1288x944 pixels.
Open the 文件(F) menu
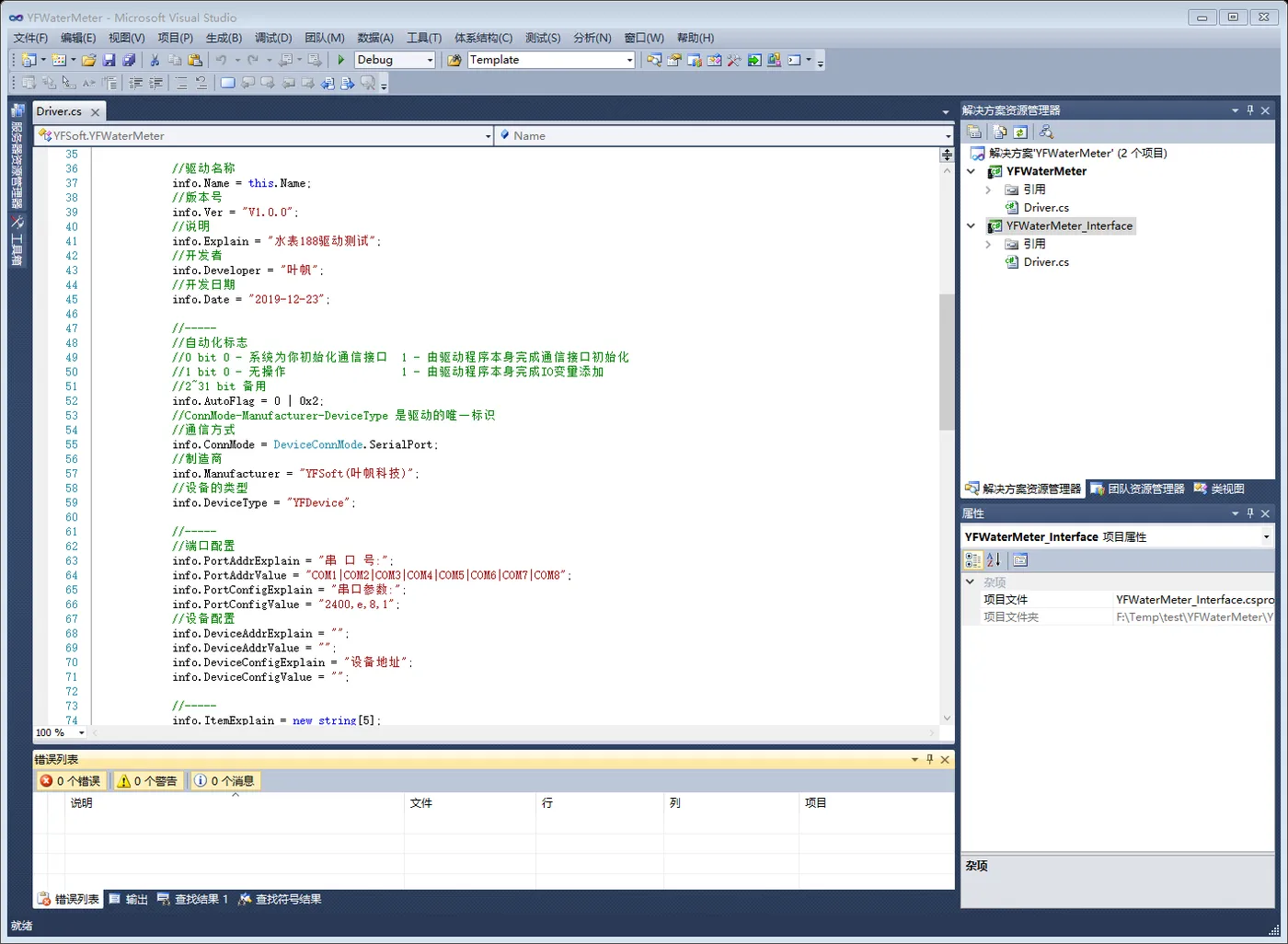click(30, 38)
